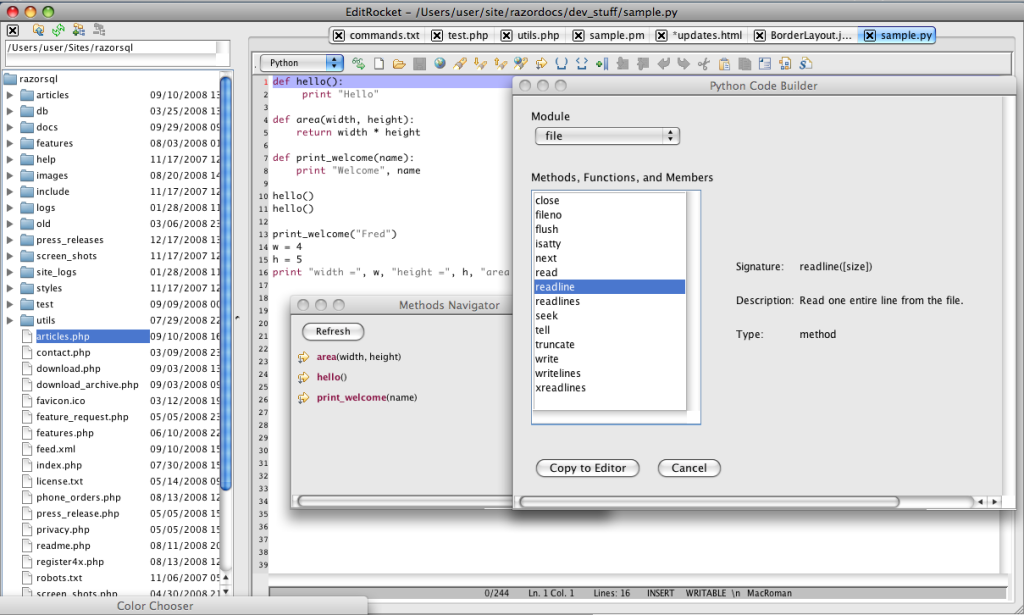This screenshot has width=1024, height=615.
Task: Expand the images folder
Action: click(10, 175)
